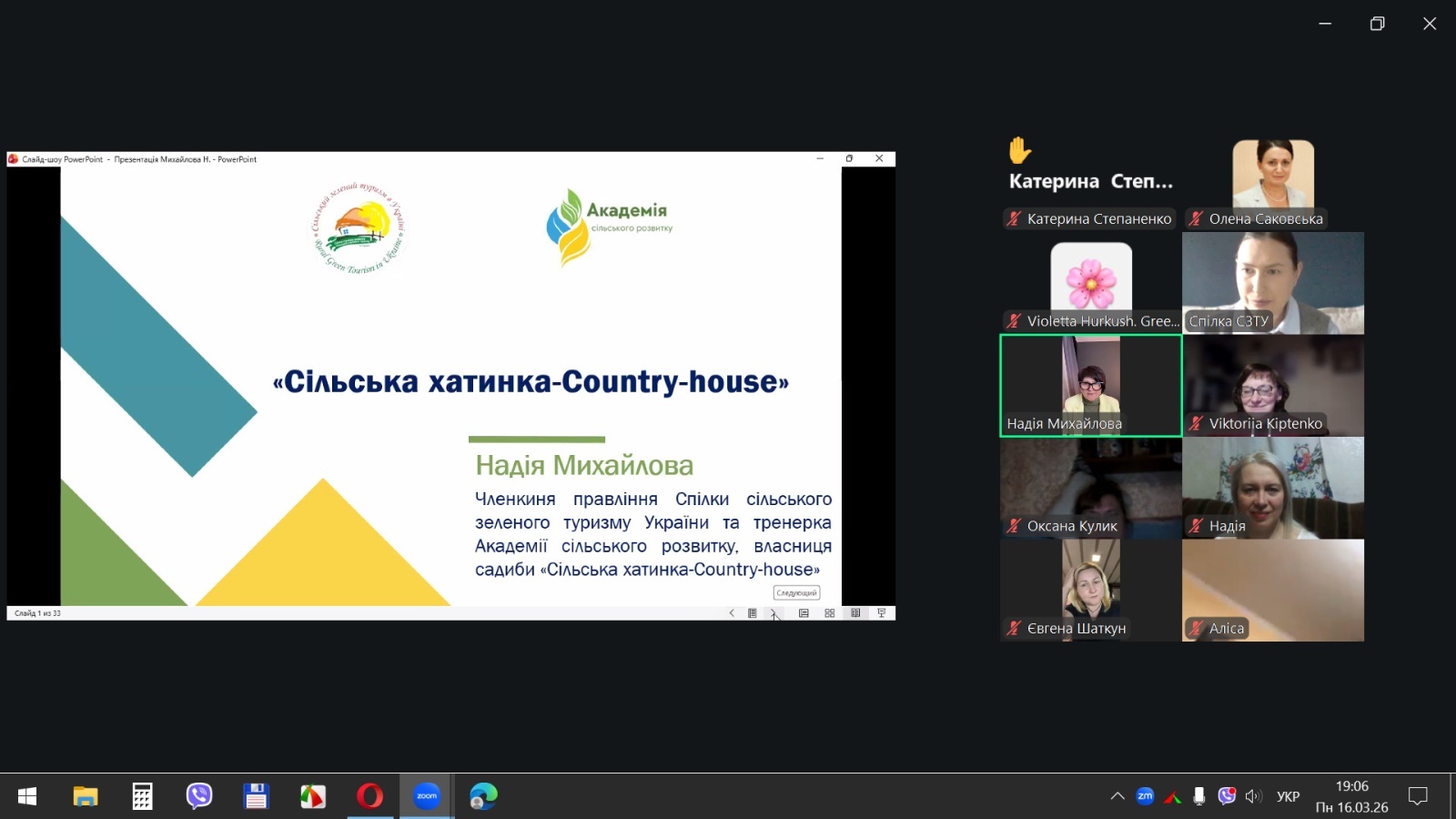Select Спілка СЗТУ participant video
1456x819 pixels.
(x=1272, y=282)
